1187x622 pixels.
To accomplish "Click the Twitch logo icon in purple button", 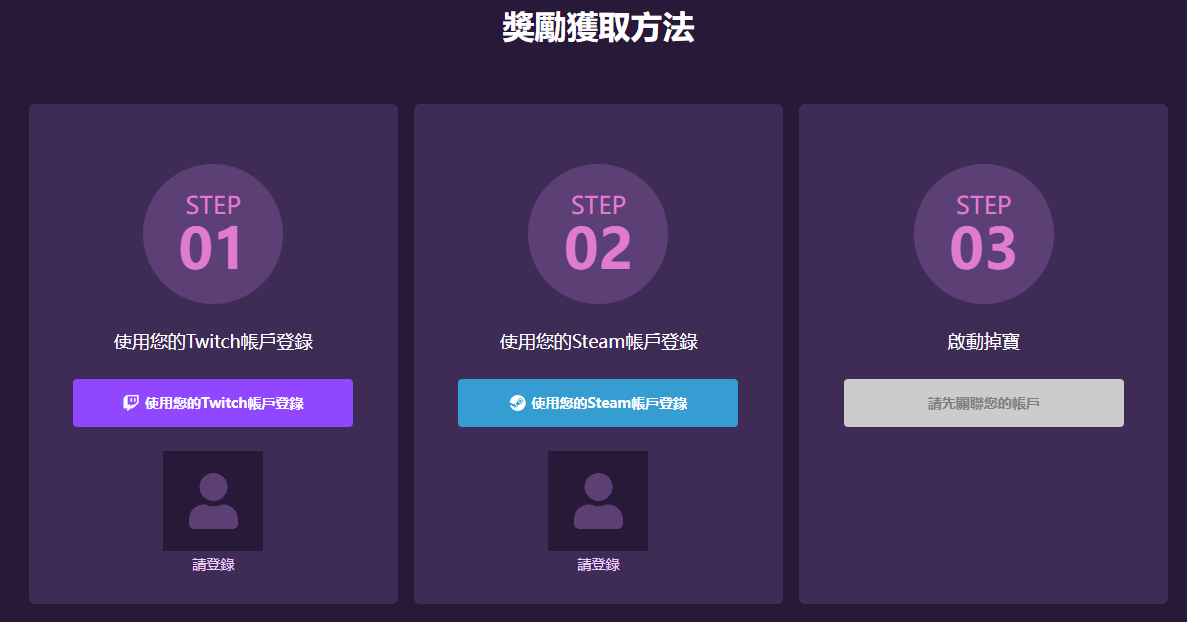I will coord(131,403).
